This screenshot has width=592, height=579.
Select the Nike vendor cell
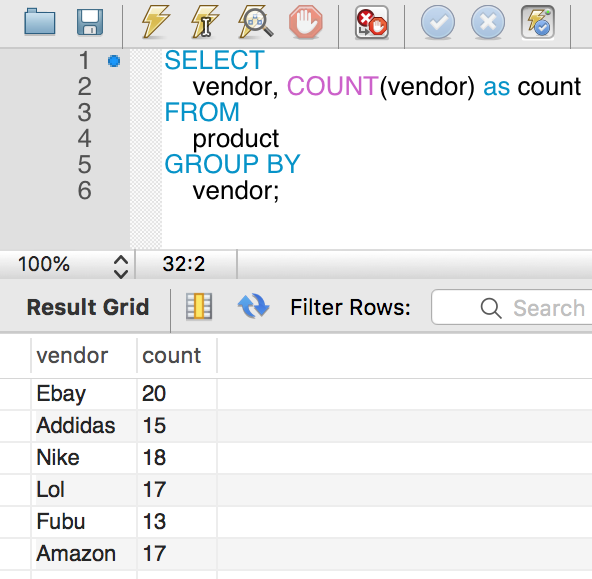pos(83,458)
